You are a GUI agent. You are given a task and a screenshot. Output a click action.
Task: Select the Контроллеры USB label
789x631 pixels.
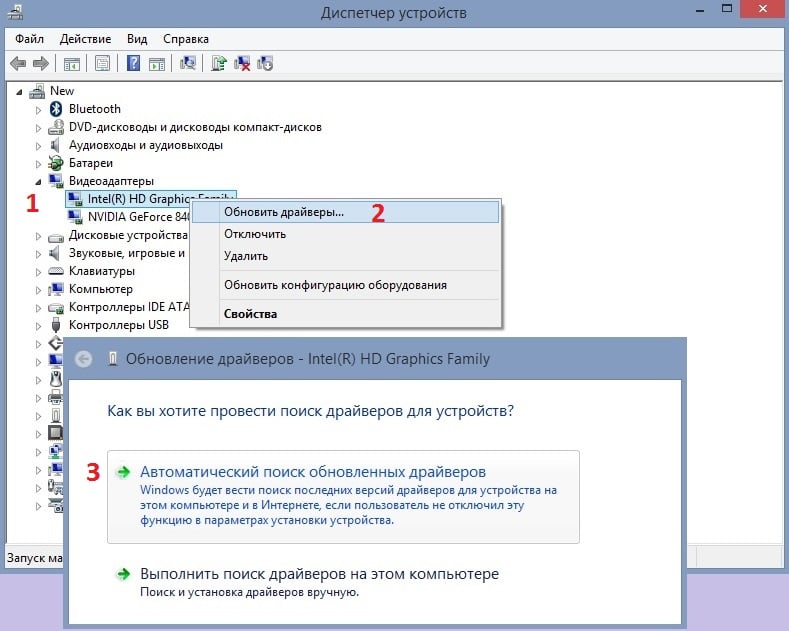[119, 325]
